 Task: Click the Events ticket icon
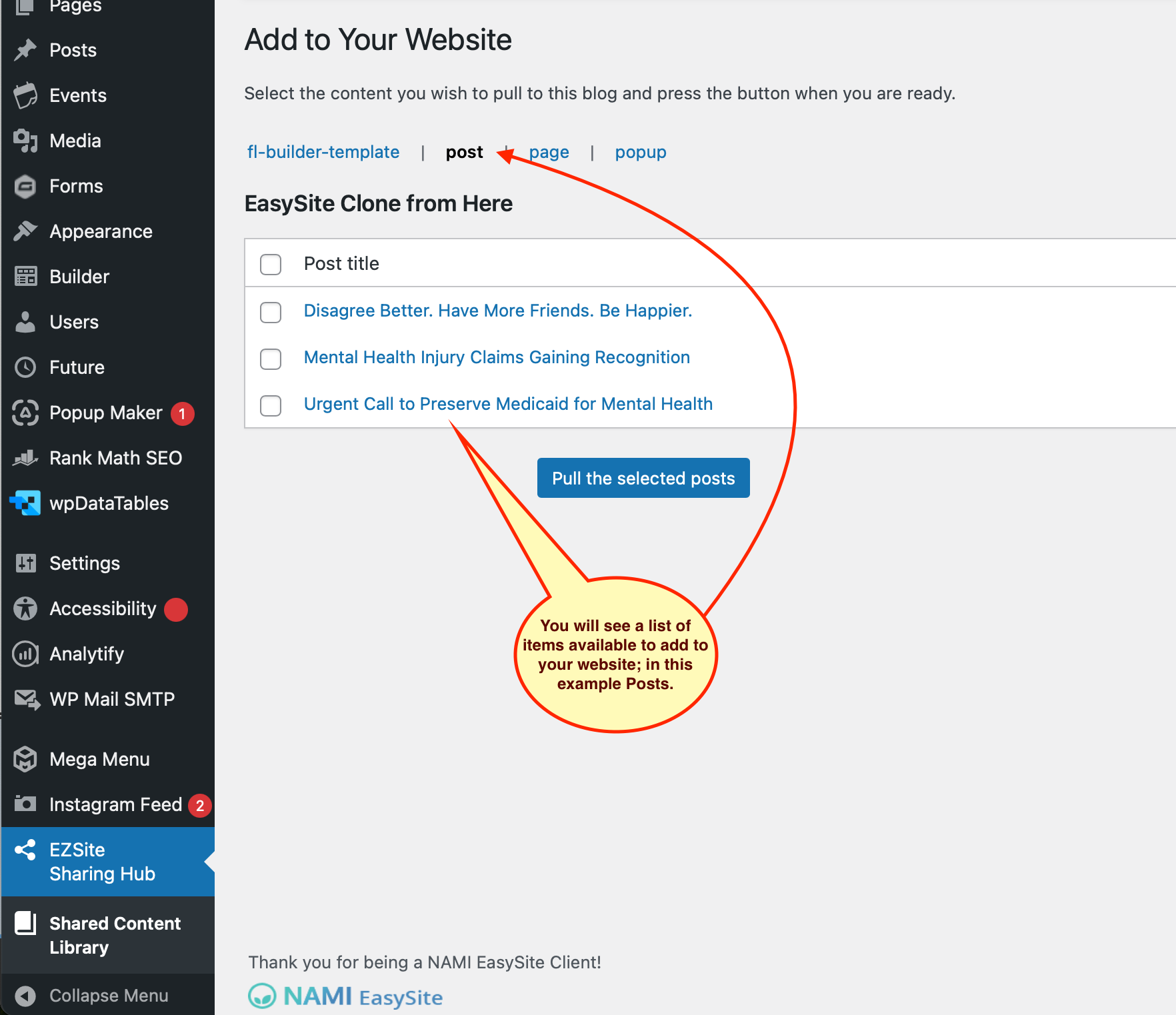point(25,95)
